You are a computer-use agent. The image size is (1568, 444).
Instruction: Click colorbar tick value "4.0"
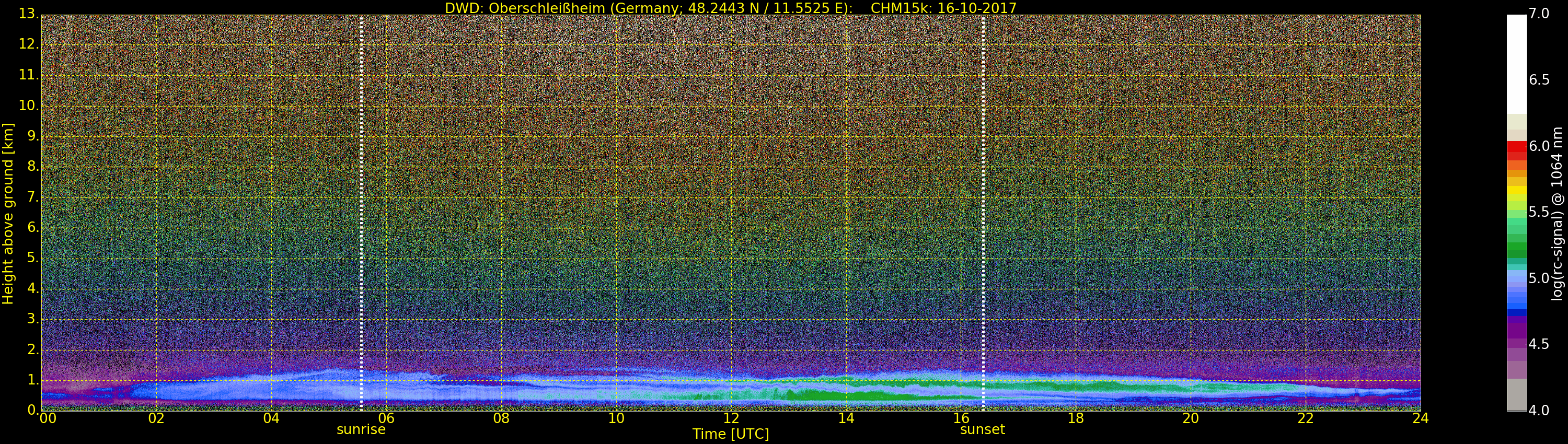(x=1539, y=411)
